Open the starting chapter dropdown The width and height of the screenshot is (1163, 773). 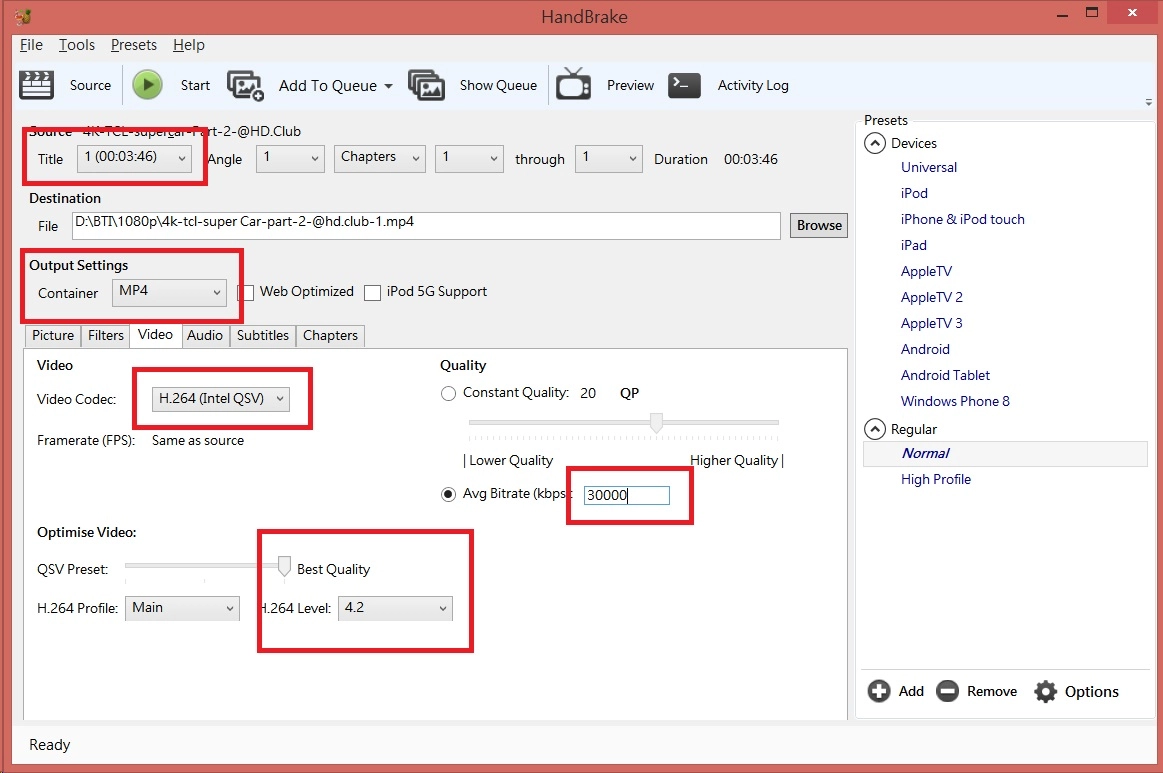470,158
